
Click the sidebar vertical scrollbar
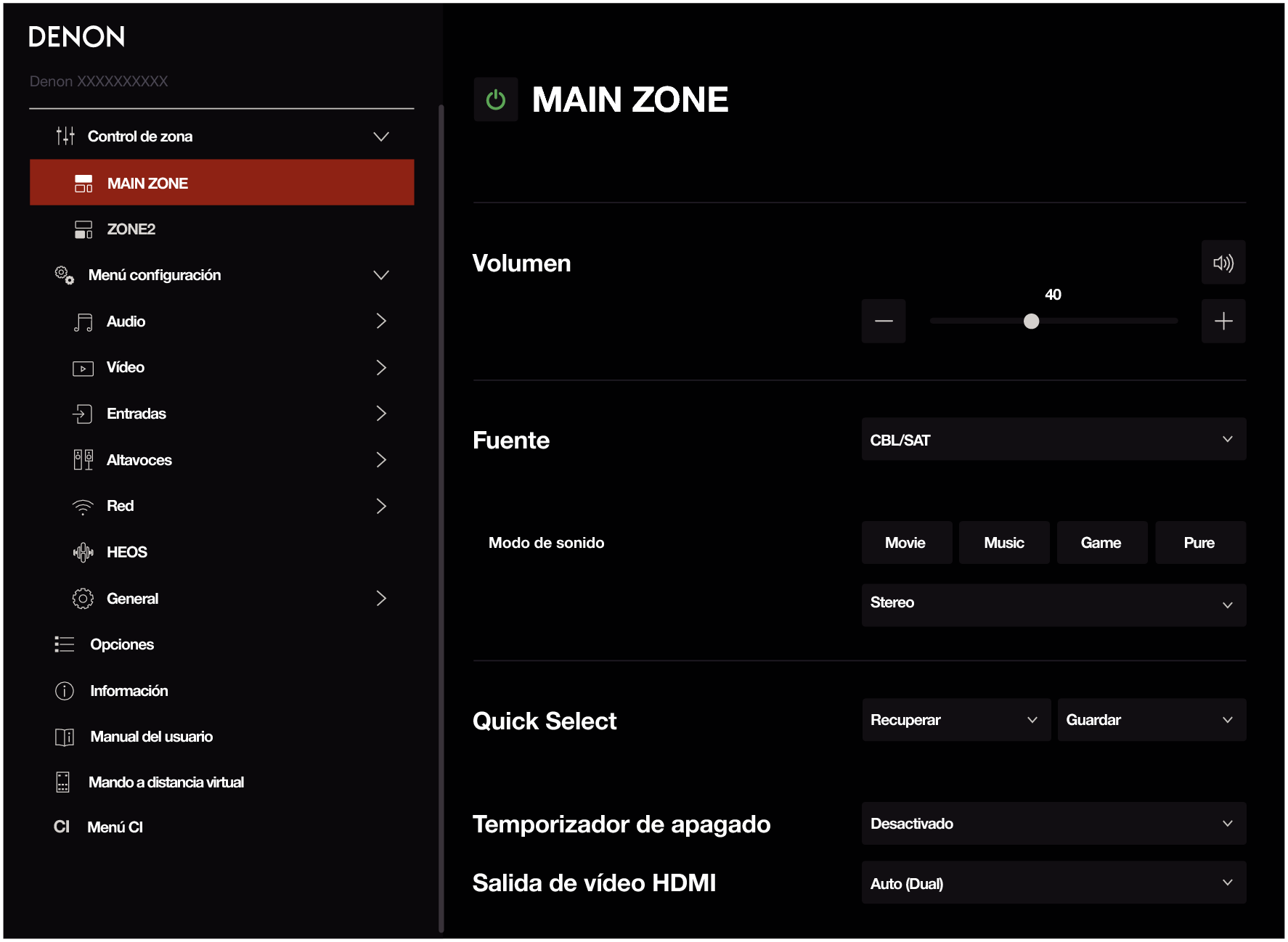coord(441,519)
